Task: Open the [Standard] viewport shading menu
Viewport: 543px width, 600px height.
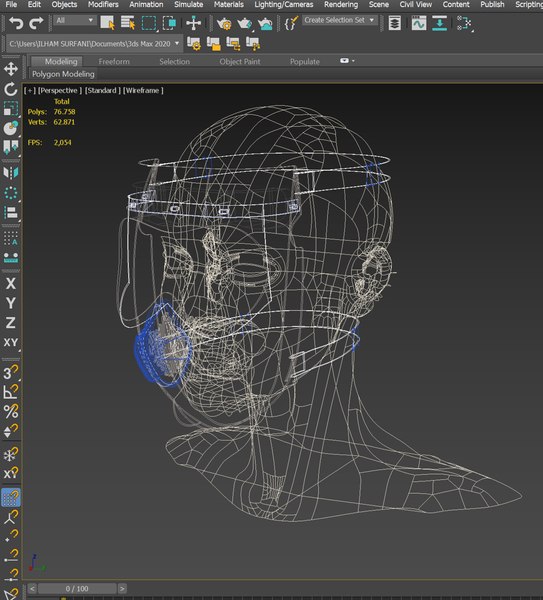Action: click(103, 91)
